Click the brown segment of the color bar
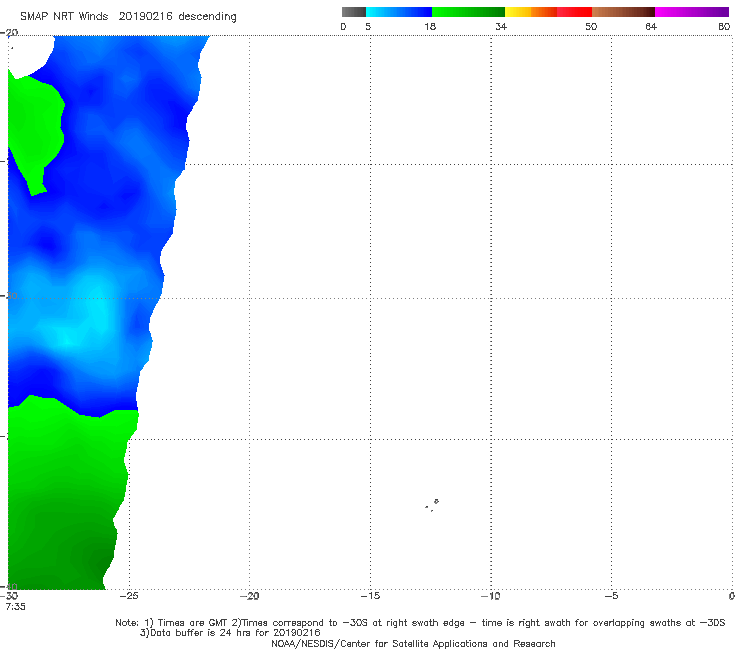This screenshot has height=650, width=740. [623, 12]
